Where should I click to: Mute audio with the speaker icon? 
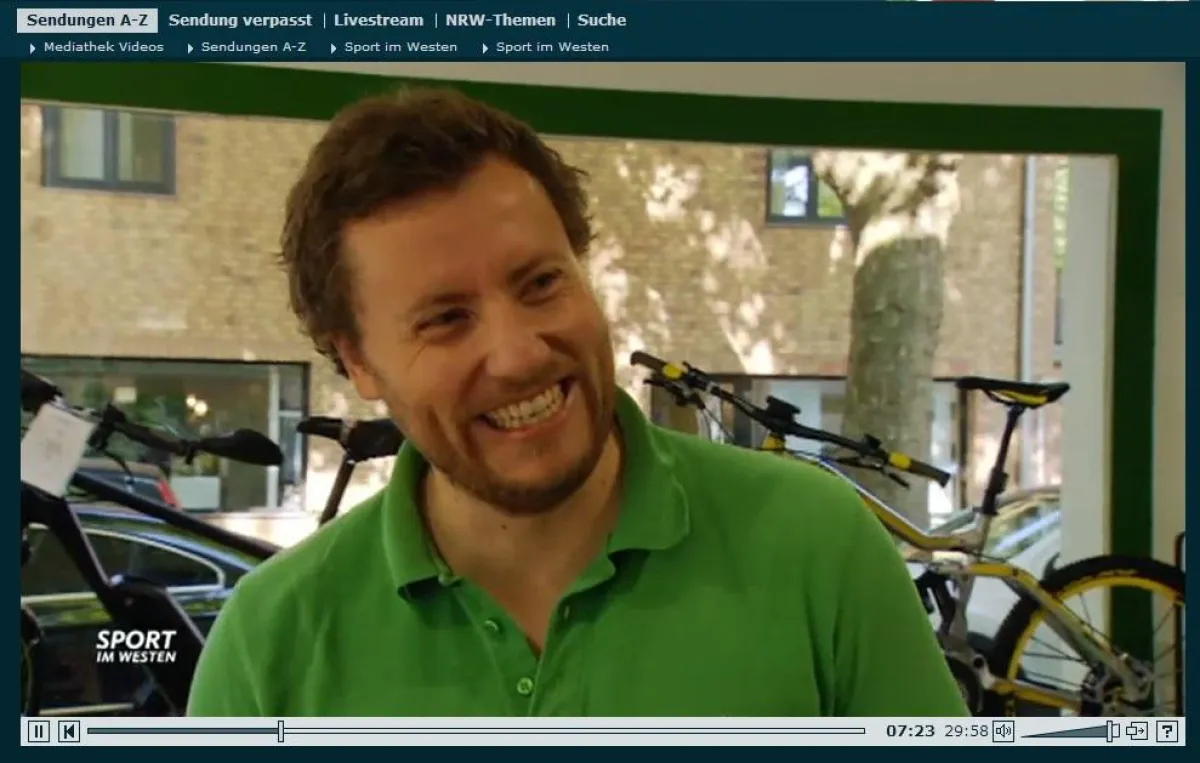[x=1003, y=731]
